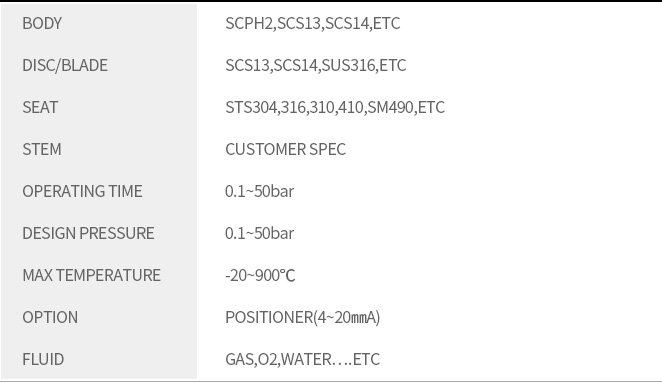The image size is (662, 383).
Task: Click the -20~900℃ temperature value
Action: point(260,275)
